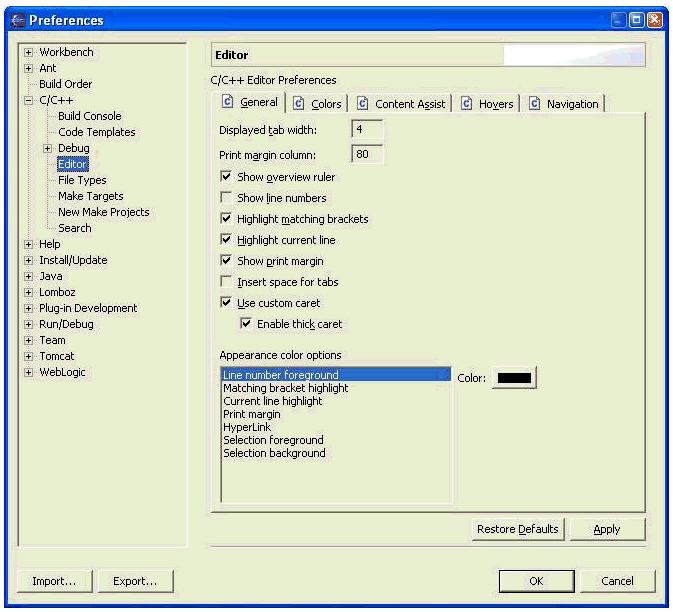673x612 pixels.
Task: Click the Preferences title bar icon
Action: [x=15, y=20]
